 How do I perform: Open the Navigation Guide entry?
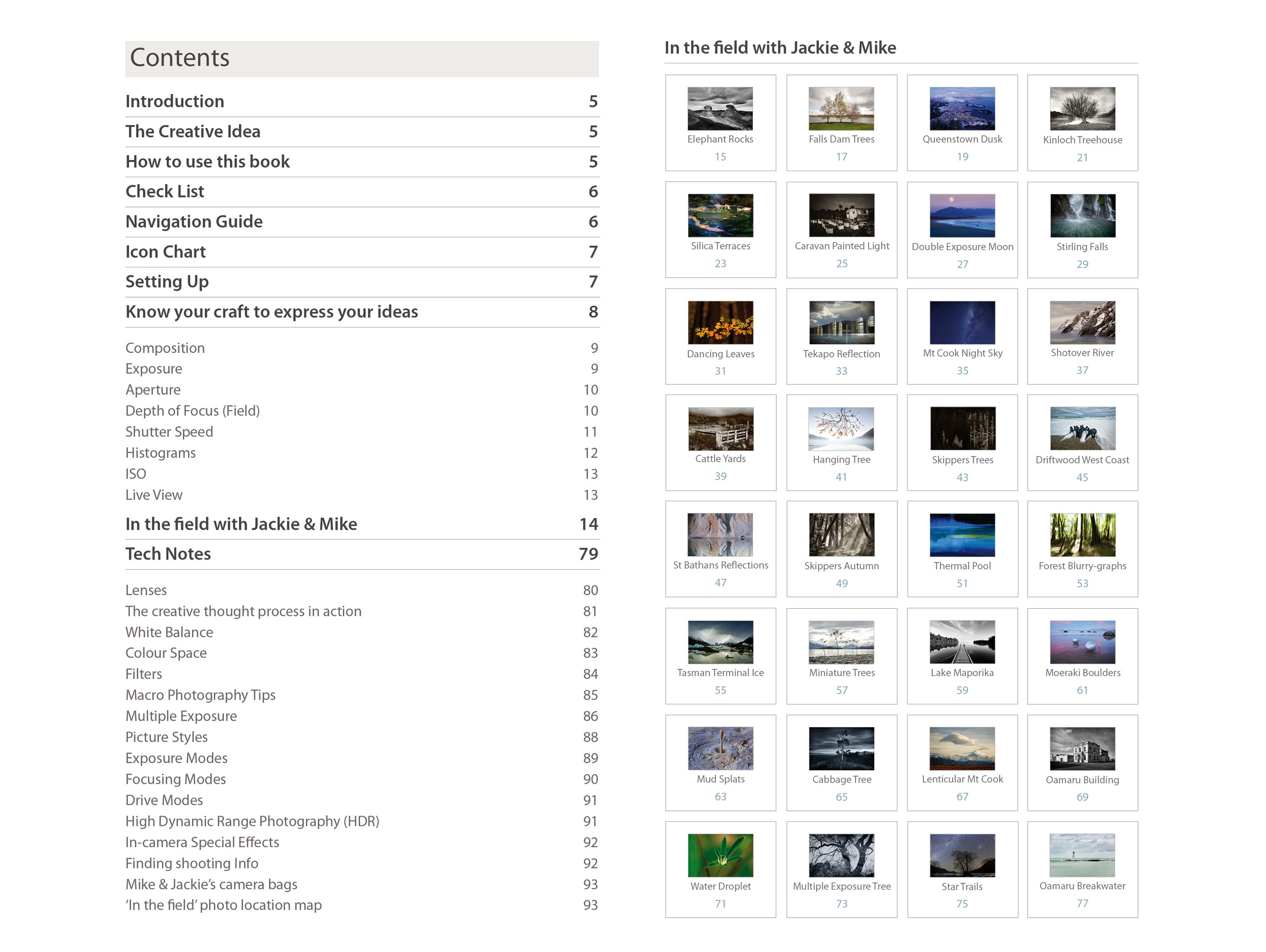pyautogui.click(x=362, y=222)
